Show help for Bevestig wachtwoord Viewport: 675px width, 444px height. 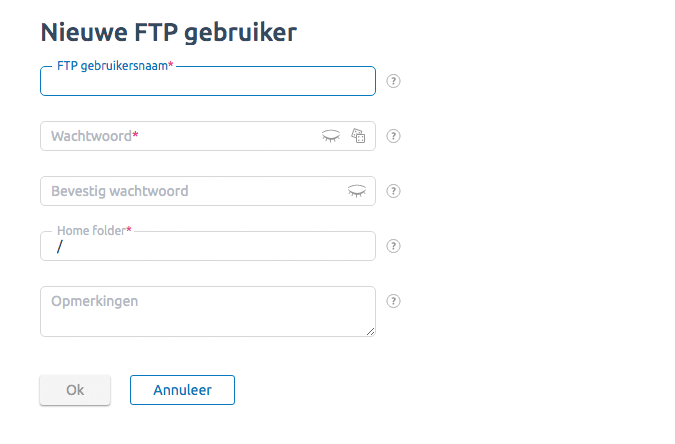[x=393, y=191]
